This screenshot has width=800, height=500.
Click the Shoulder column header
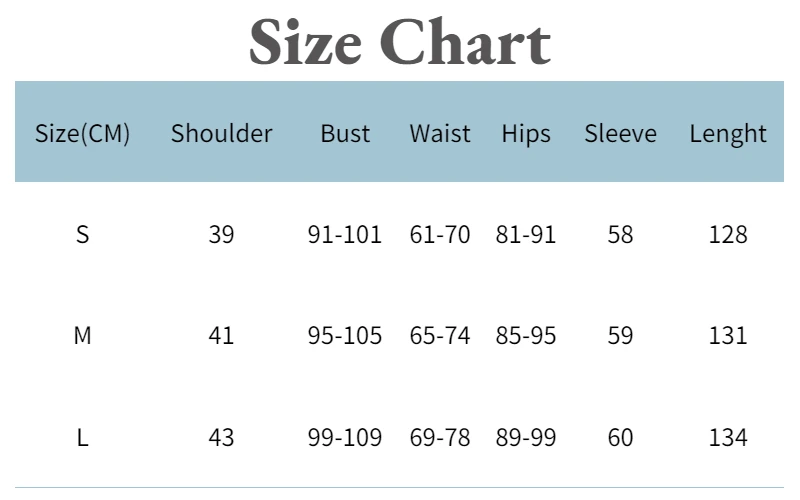pyautogui.click(x=221, y=134)
